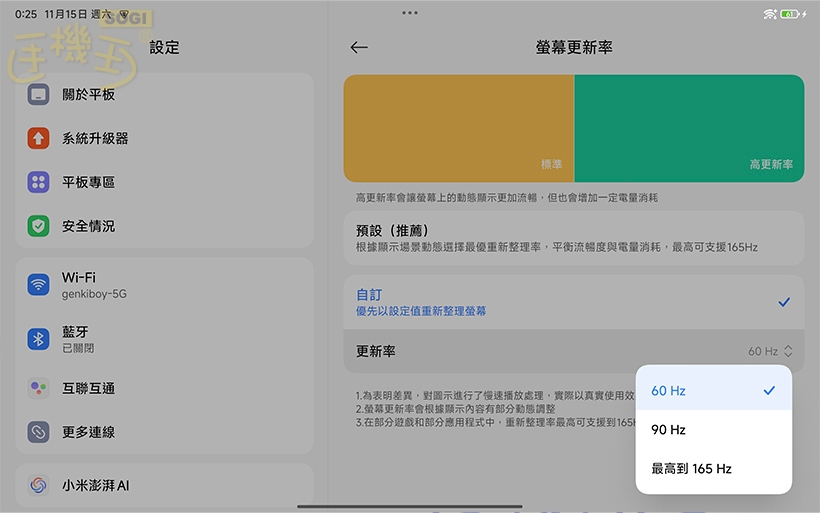This screenshot has height=513, width=820.
Task: Tap the Wi-Fi status icon in status bar
Action: 770,14
